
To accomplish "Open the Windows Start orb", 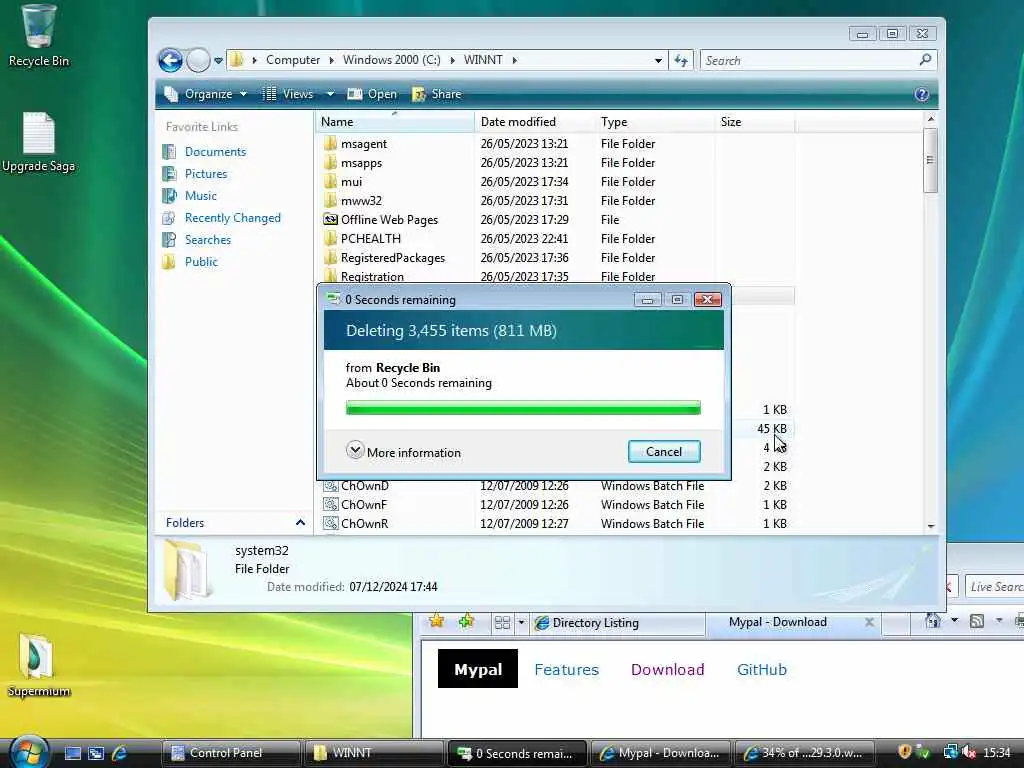I will click(27, 752).
